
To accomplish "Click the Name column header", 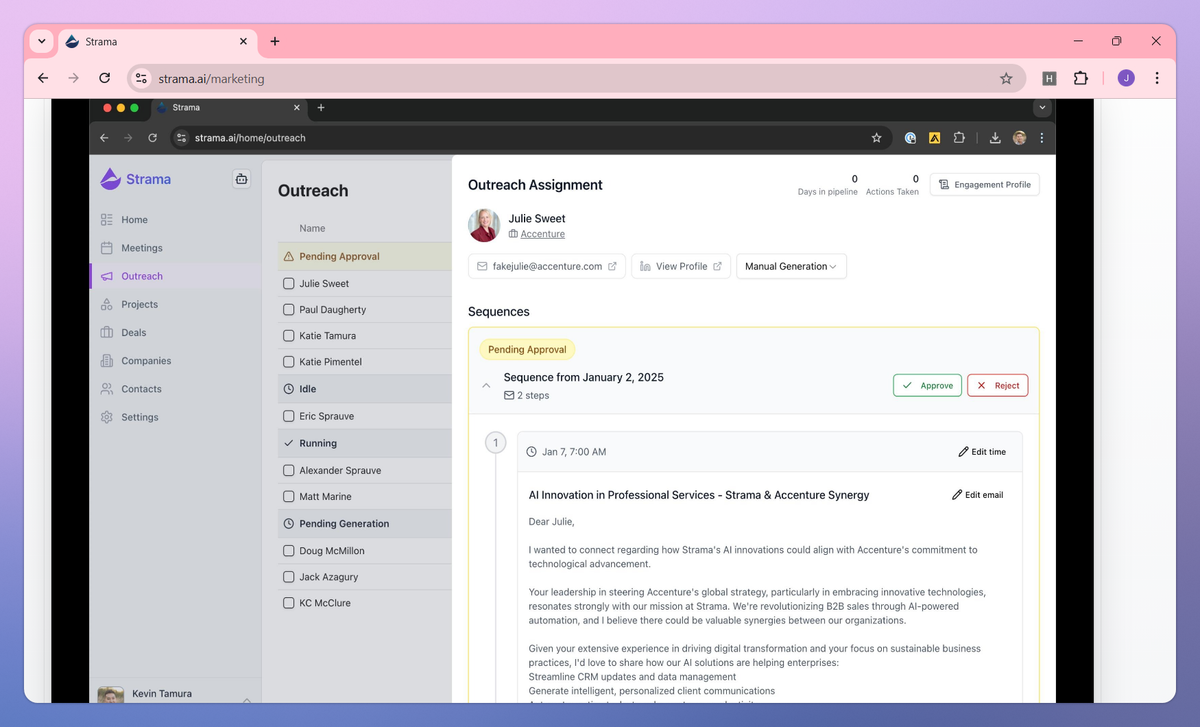I will pyautogui.click(x=312, y=228).
